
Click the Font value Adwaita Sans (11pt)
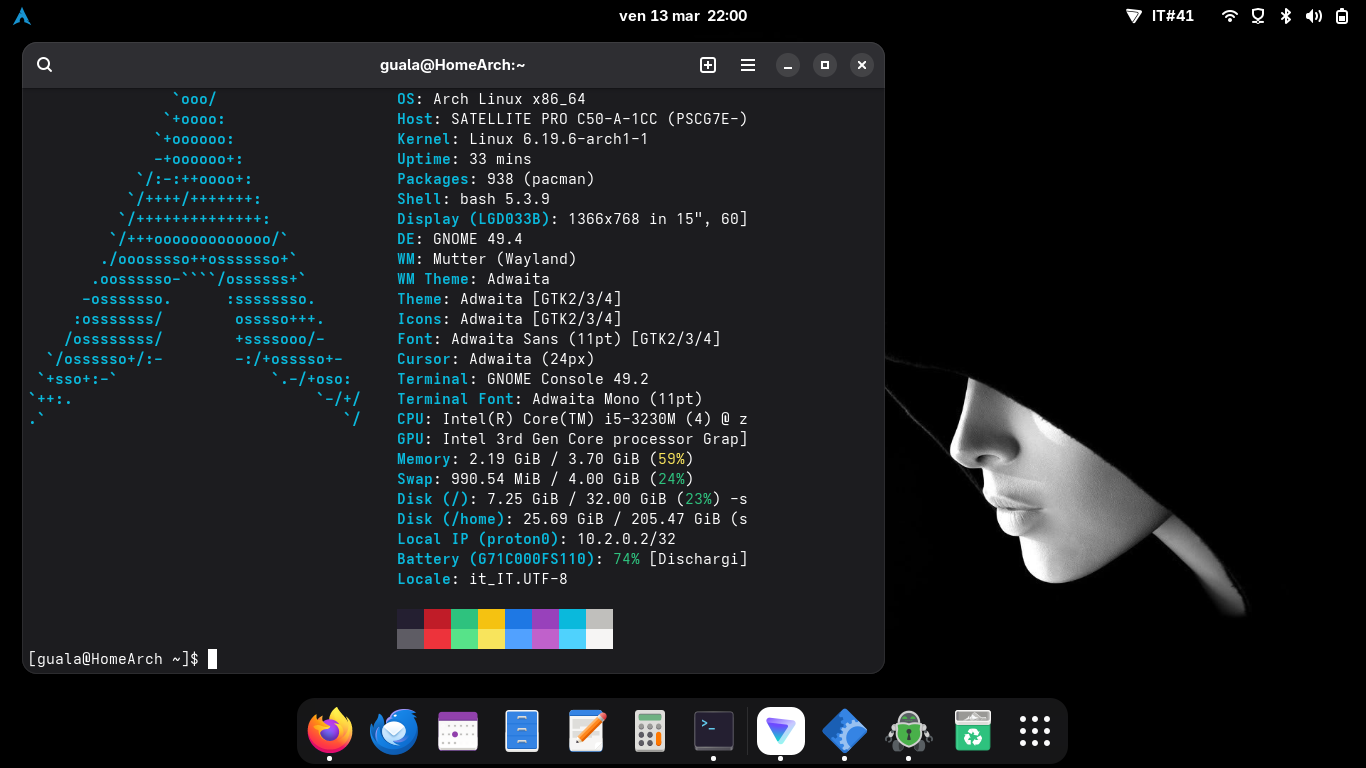tap(536, 339)
